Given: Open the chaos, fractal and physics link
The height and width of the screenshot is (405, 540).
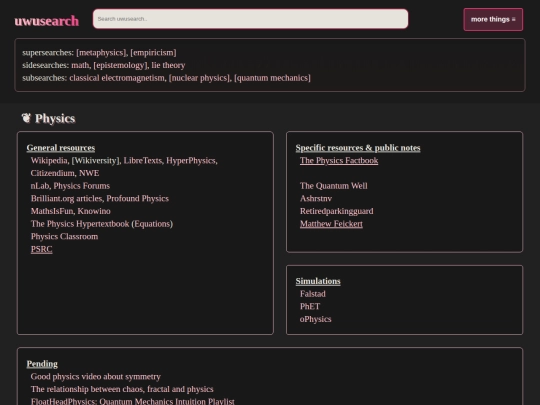Looking at the screenshot, I should coord(122,389).
